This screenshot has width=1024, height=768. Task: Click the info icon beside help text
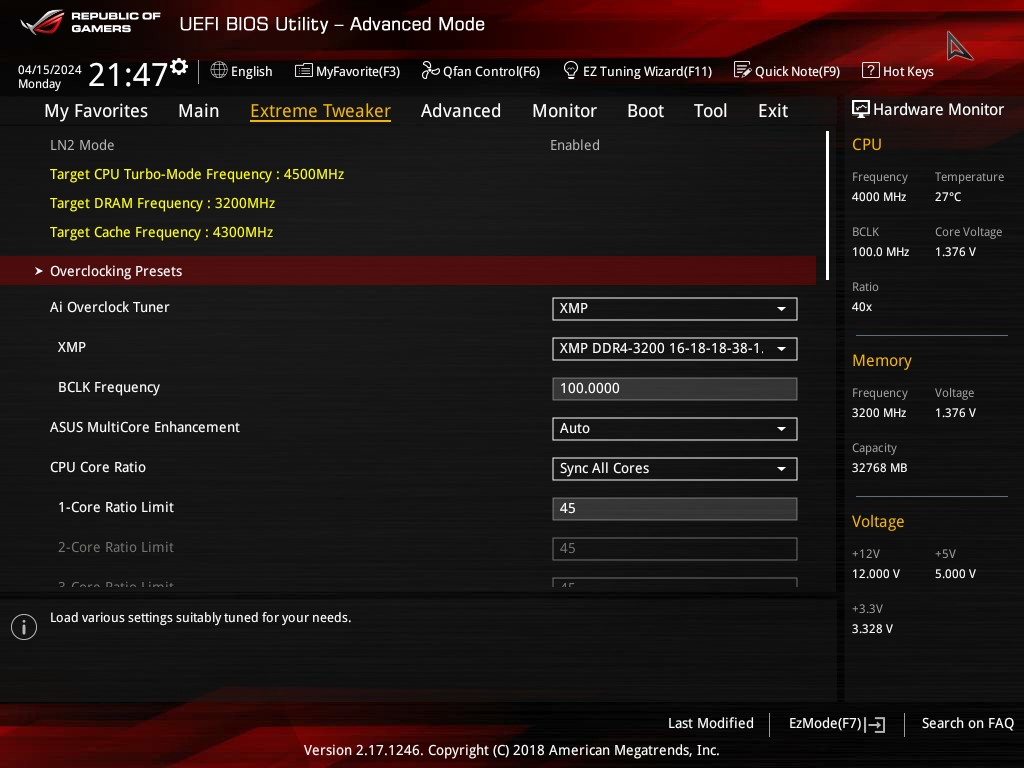24,627
